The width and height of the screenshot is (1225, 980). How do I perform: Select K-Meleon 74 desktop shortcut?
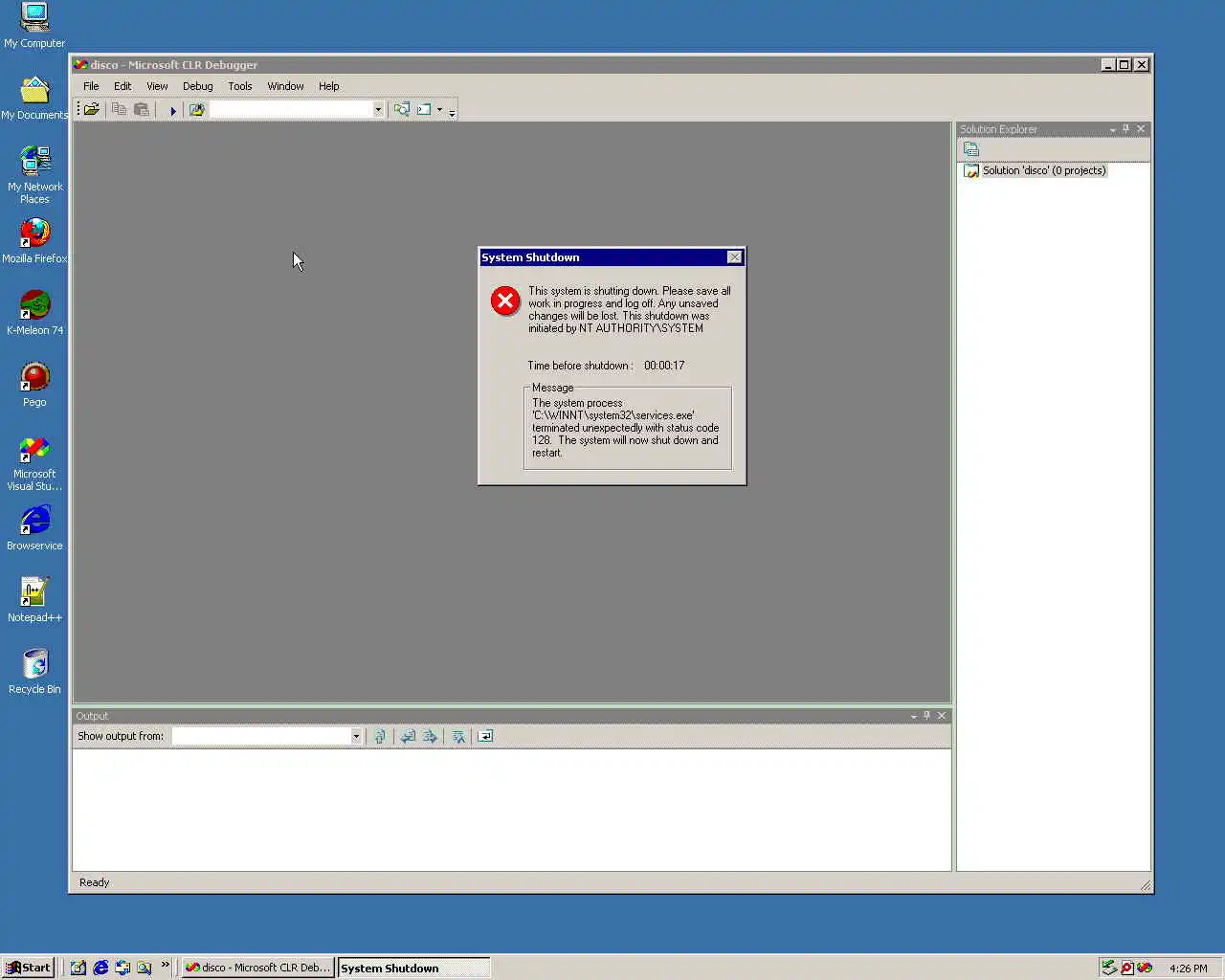(x=34, y=313)
